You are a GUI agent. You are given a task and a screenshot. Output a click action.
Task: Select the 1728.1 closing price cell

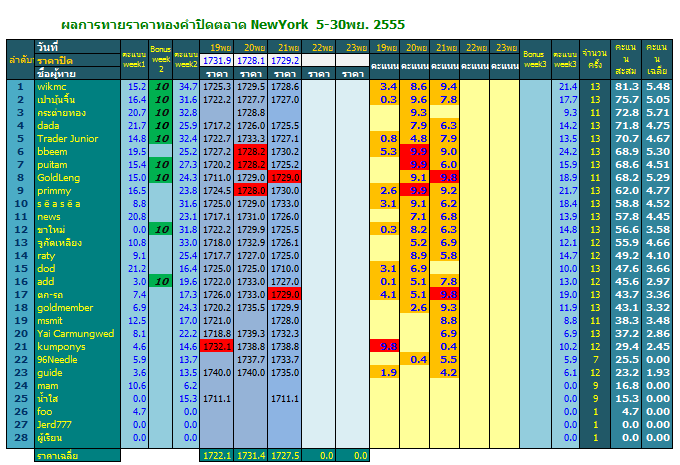pyautogui.click(x=251, y=60)
